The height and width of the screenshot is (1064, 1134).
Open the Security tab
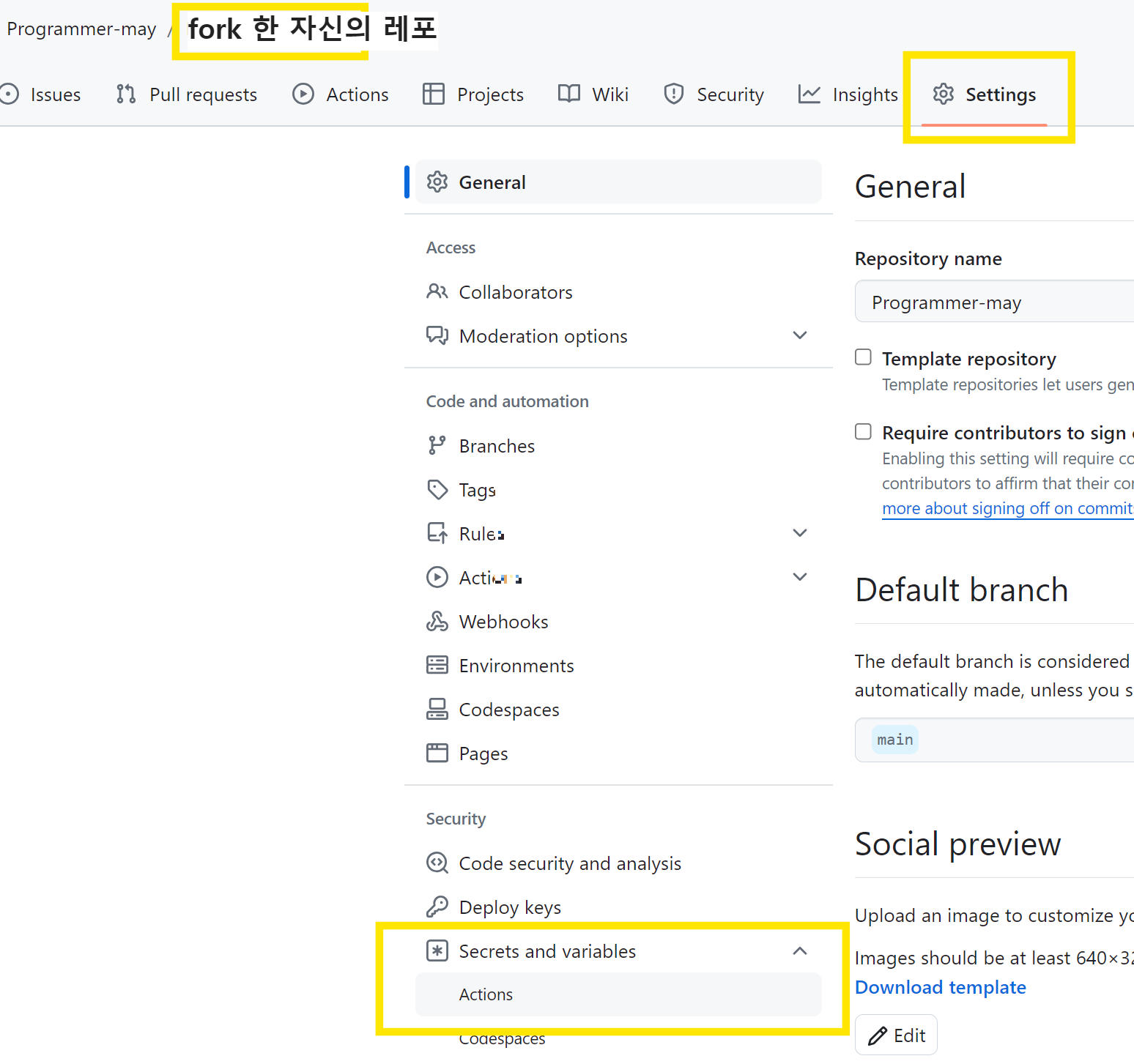[x=714, y=94]
